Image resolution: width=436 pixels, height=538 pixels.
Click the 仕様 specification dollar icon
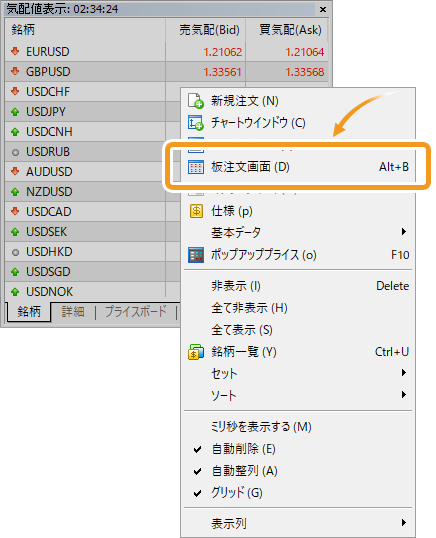click(196, 211)
